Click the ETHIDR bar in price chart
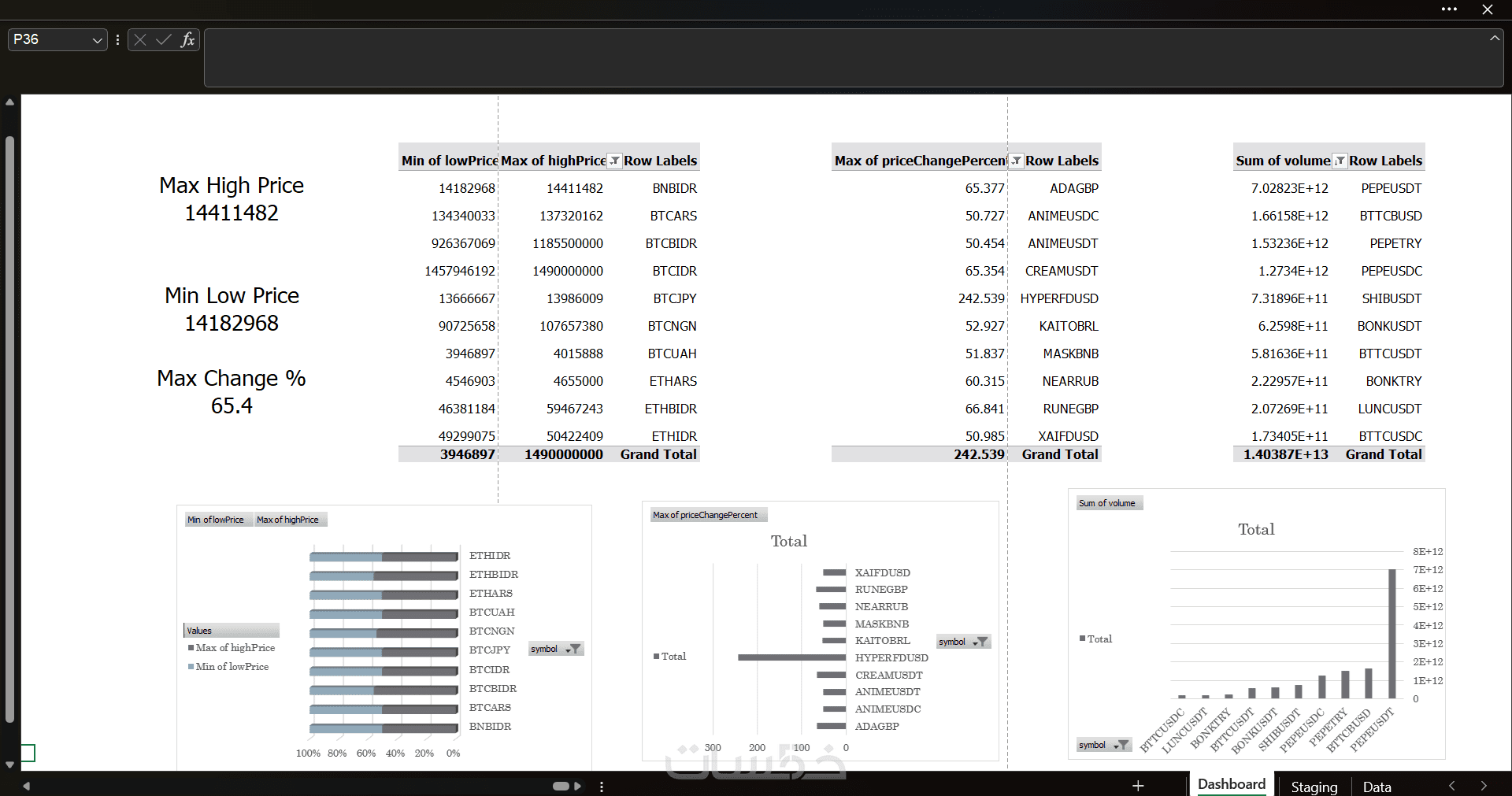 [384, 556]
